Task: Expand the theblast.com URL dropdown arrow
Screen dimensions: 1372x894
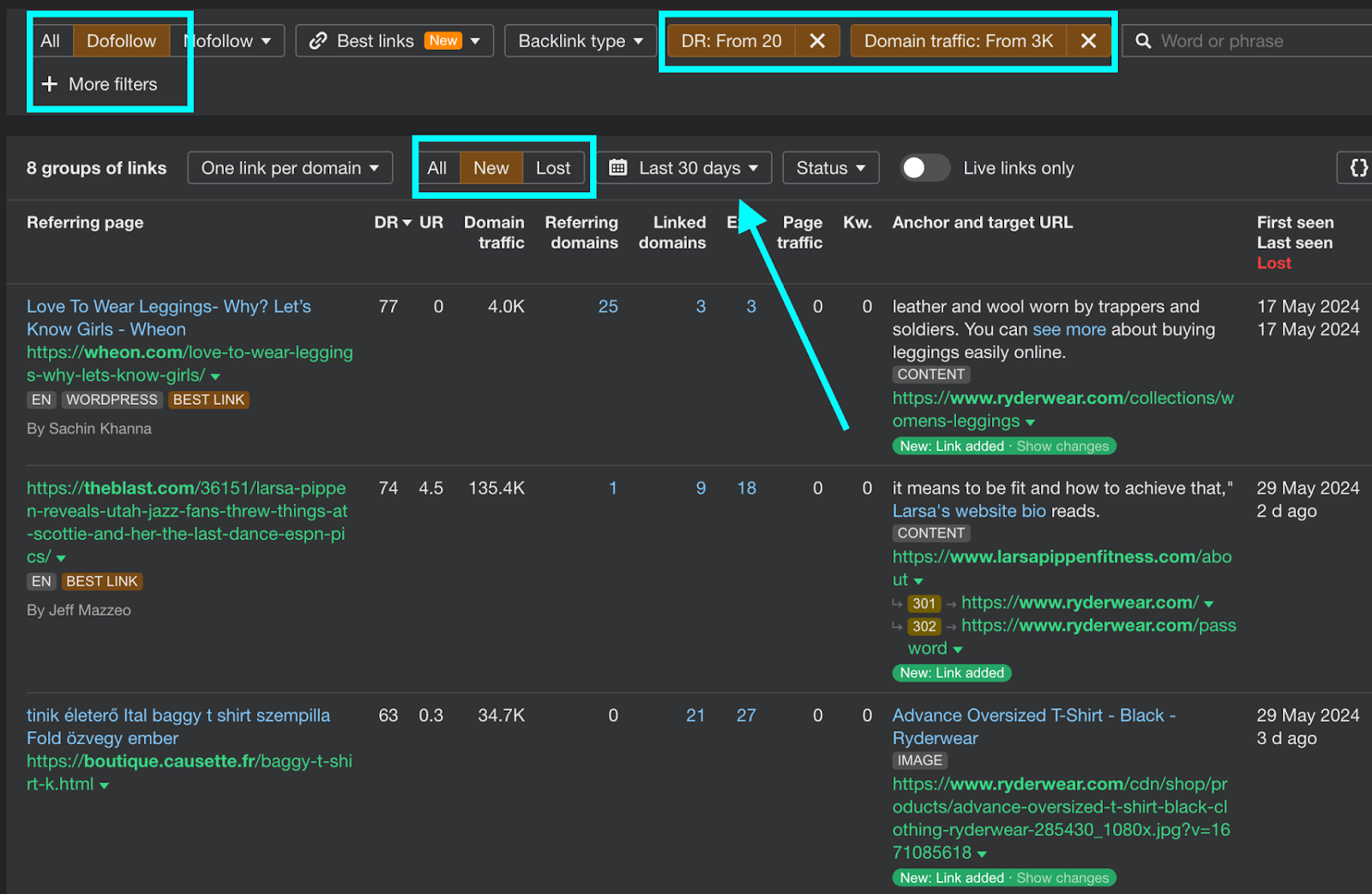Action: [61, 558]
